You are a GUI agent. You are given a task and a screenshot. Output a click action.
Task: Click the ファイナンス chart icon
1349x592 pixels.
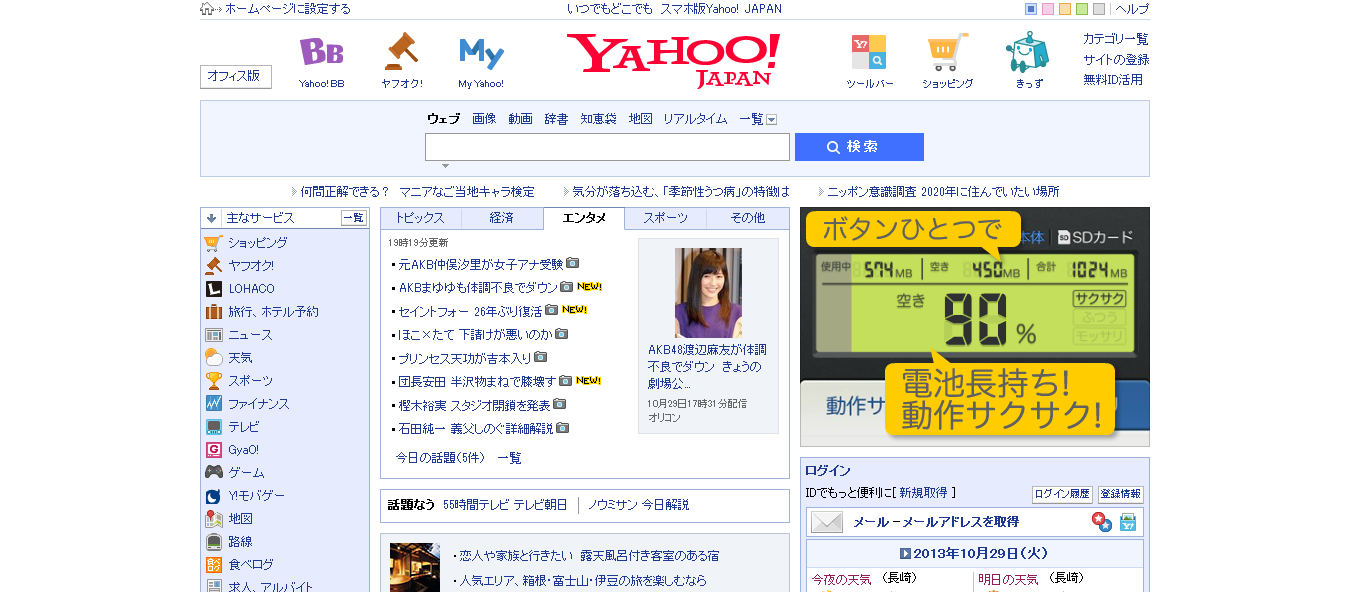pos(213,404)
